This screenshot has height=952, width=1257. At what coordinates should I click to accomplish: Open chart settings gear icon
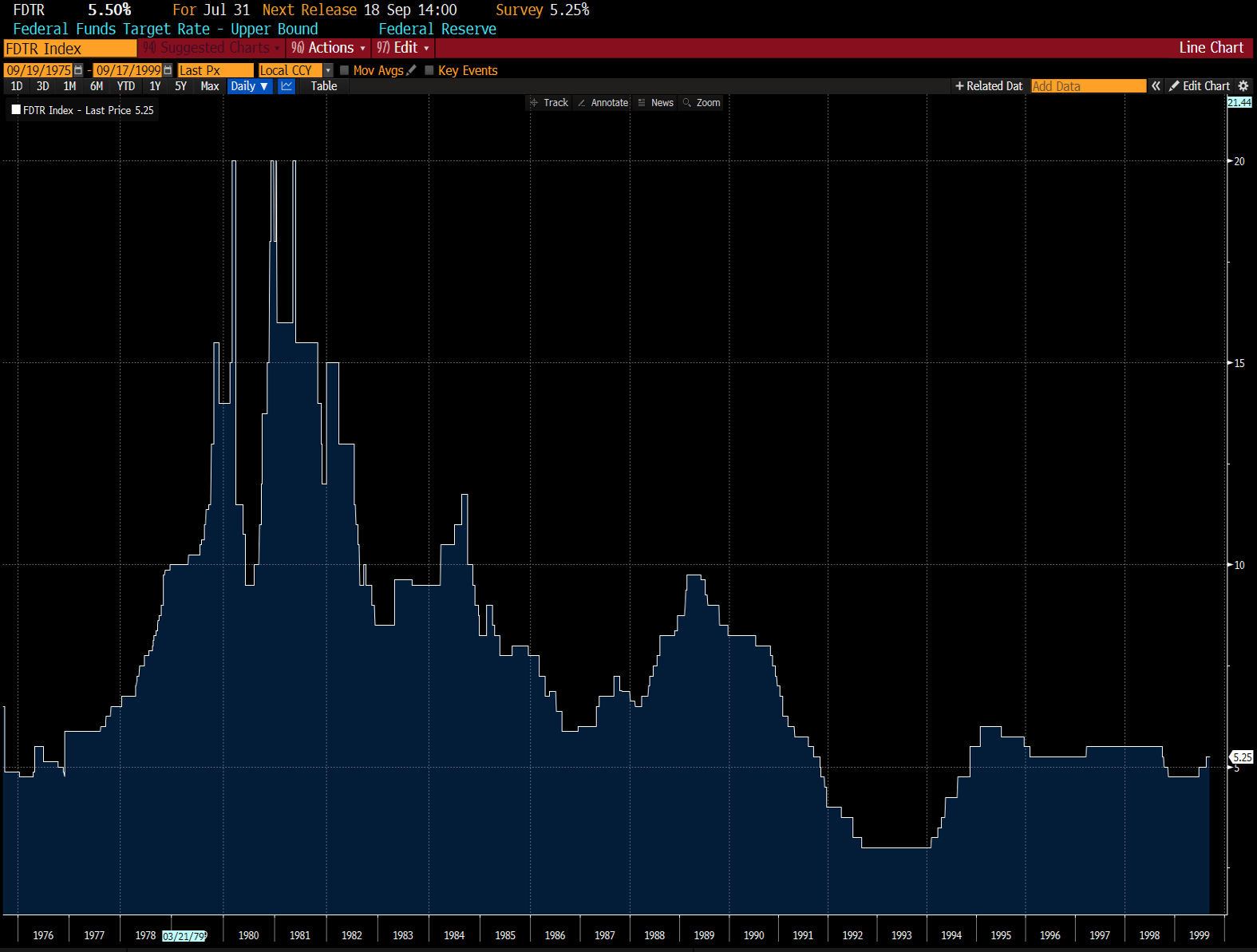1243,85
